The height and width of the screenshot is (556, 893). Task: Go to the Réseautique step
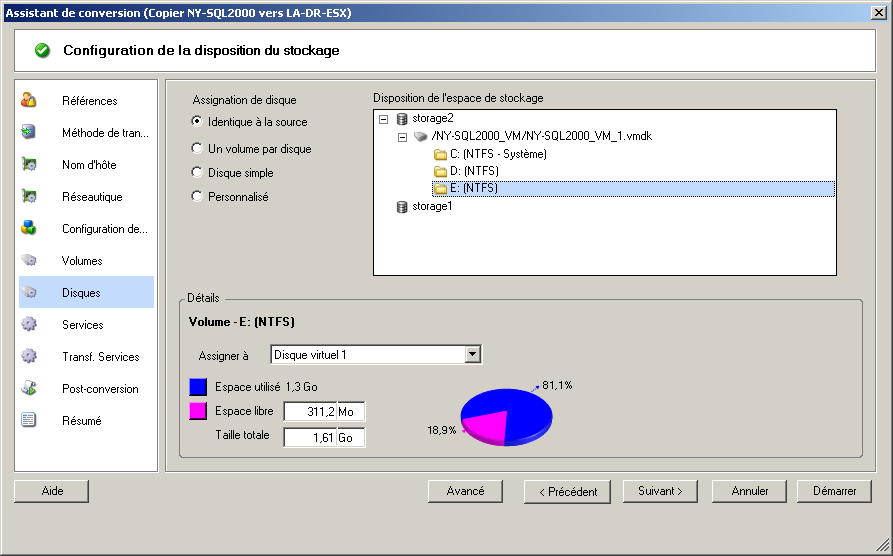[x=92, y=197]
